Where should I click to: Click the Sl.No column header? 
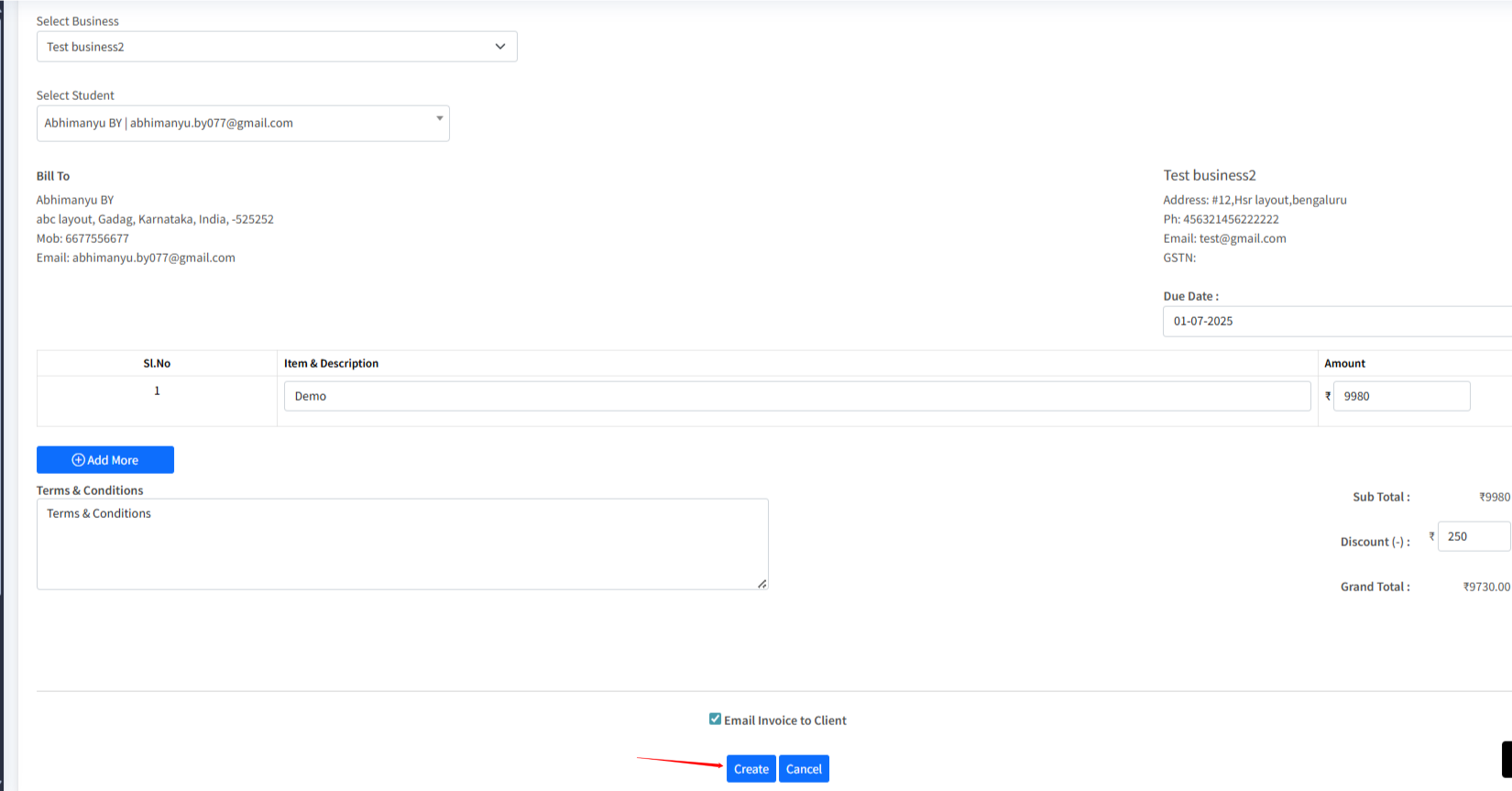157,364
